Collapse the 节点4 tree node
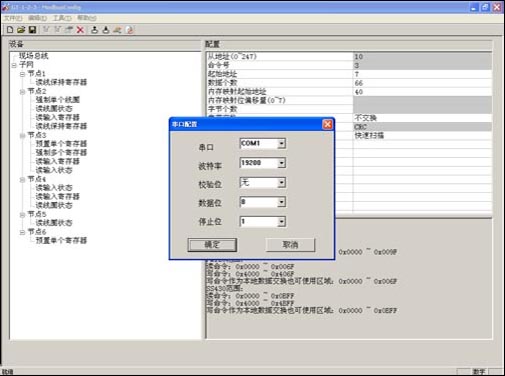The height and width of the screenshot is (376, 505). pyautogui.click(x=22, y=180)
